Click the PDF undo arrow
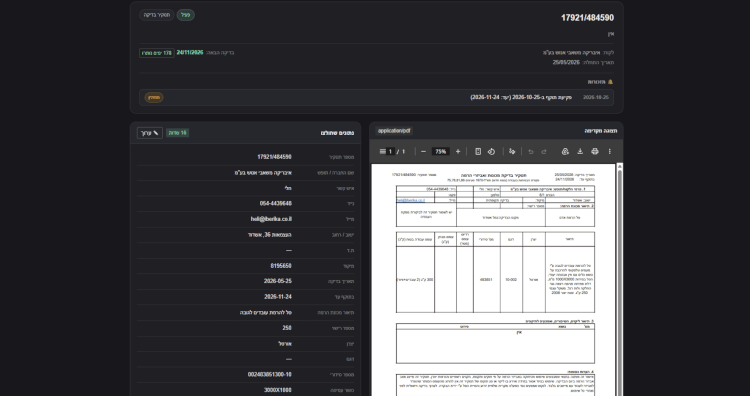The image size is (750, 396). pos(530,152)
